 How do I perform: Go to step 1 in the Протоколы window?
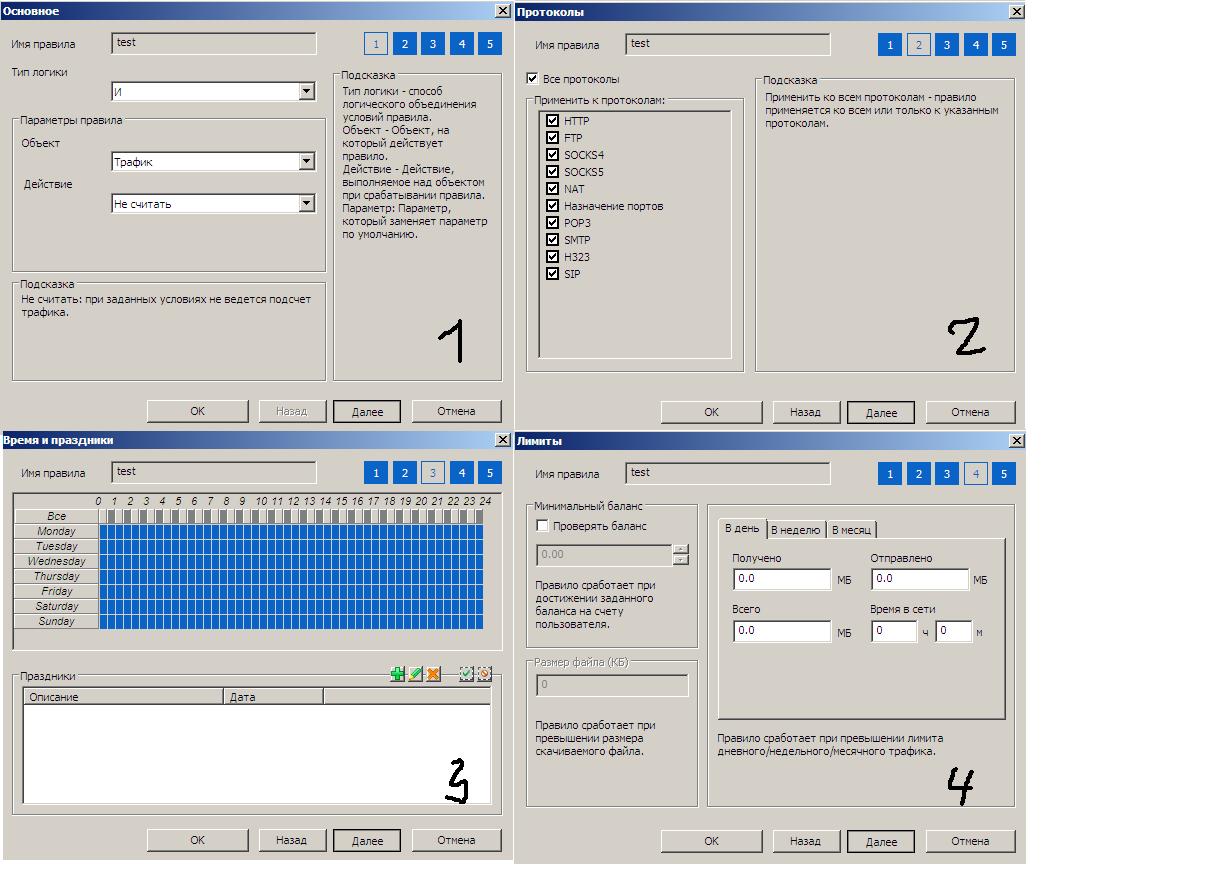(x=890, y=45)
